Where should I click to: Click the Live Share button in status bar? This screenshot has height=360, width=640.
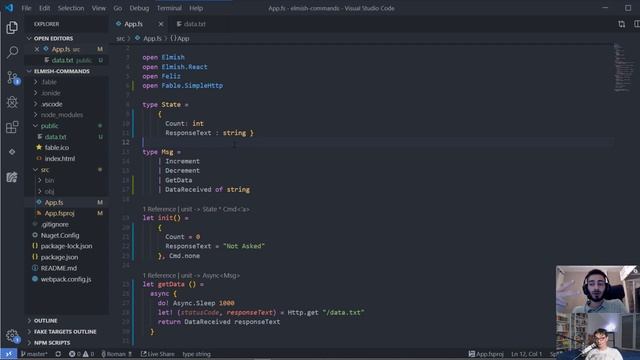pyautogui.click(x=158, y=354)
